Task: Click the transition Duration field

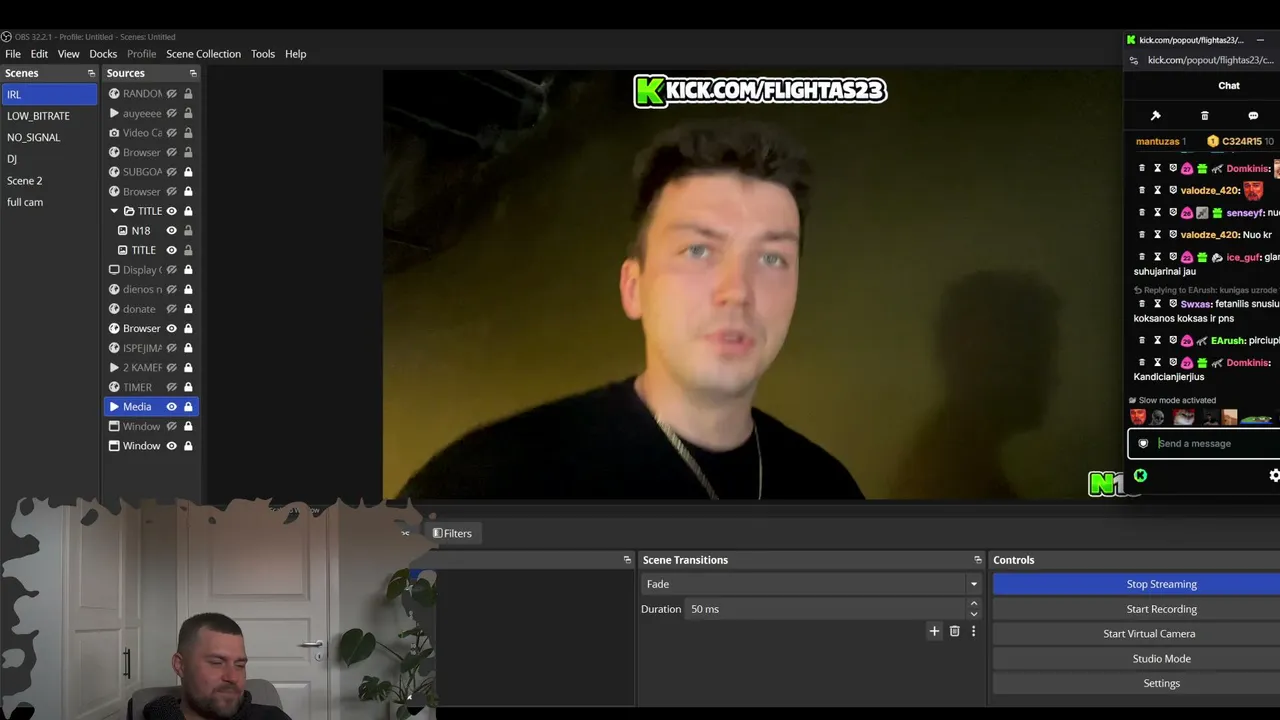Action: coord(826,609)
